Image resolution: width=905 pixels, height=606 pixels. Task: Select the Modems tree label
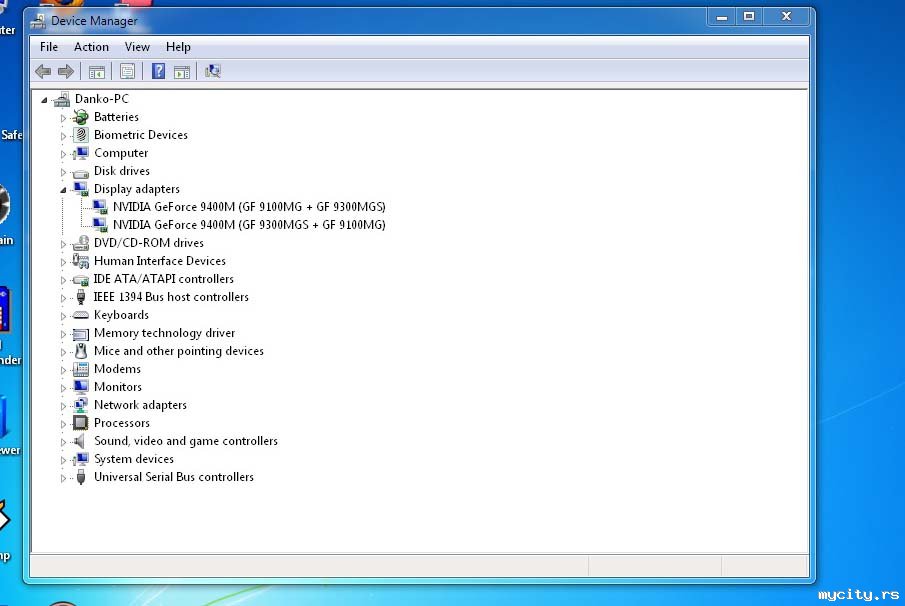tap(117, 369)
